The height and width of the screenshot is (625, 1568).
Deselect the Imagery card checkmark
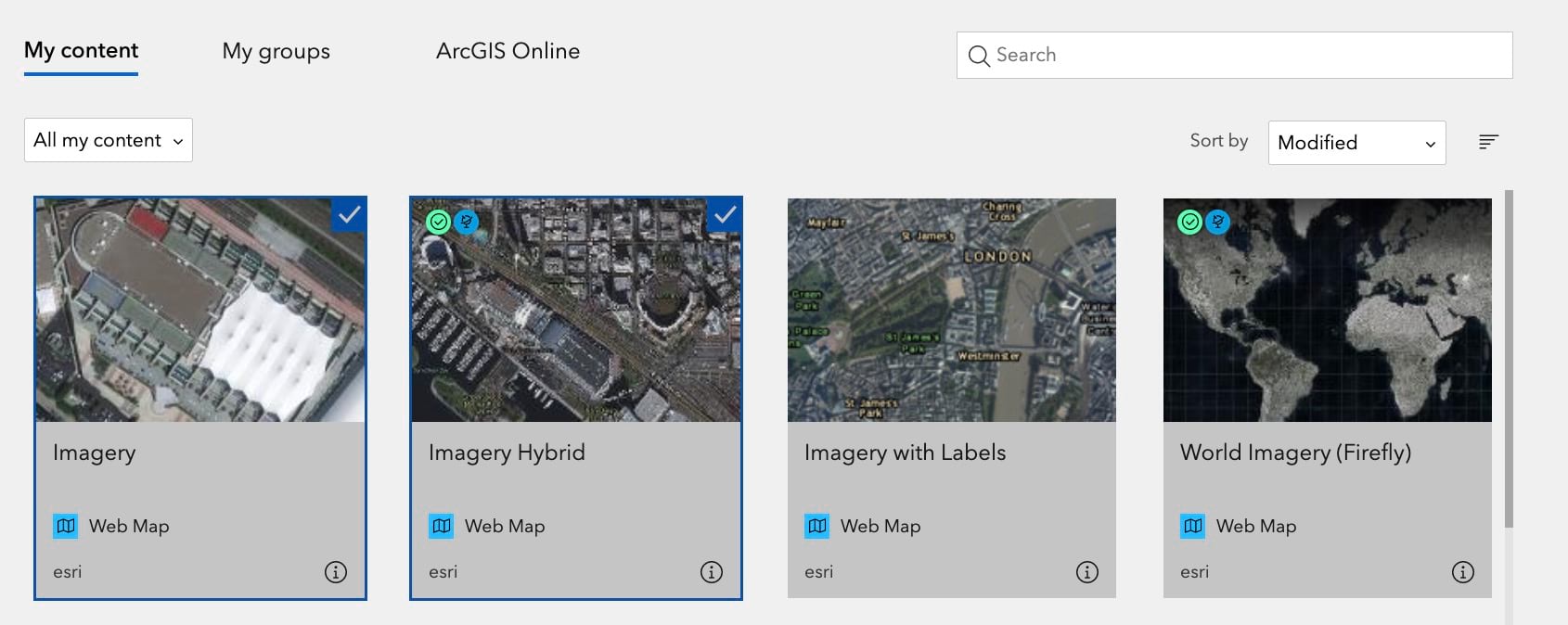[x=350, y=215]
